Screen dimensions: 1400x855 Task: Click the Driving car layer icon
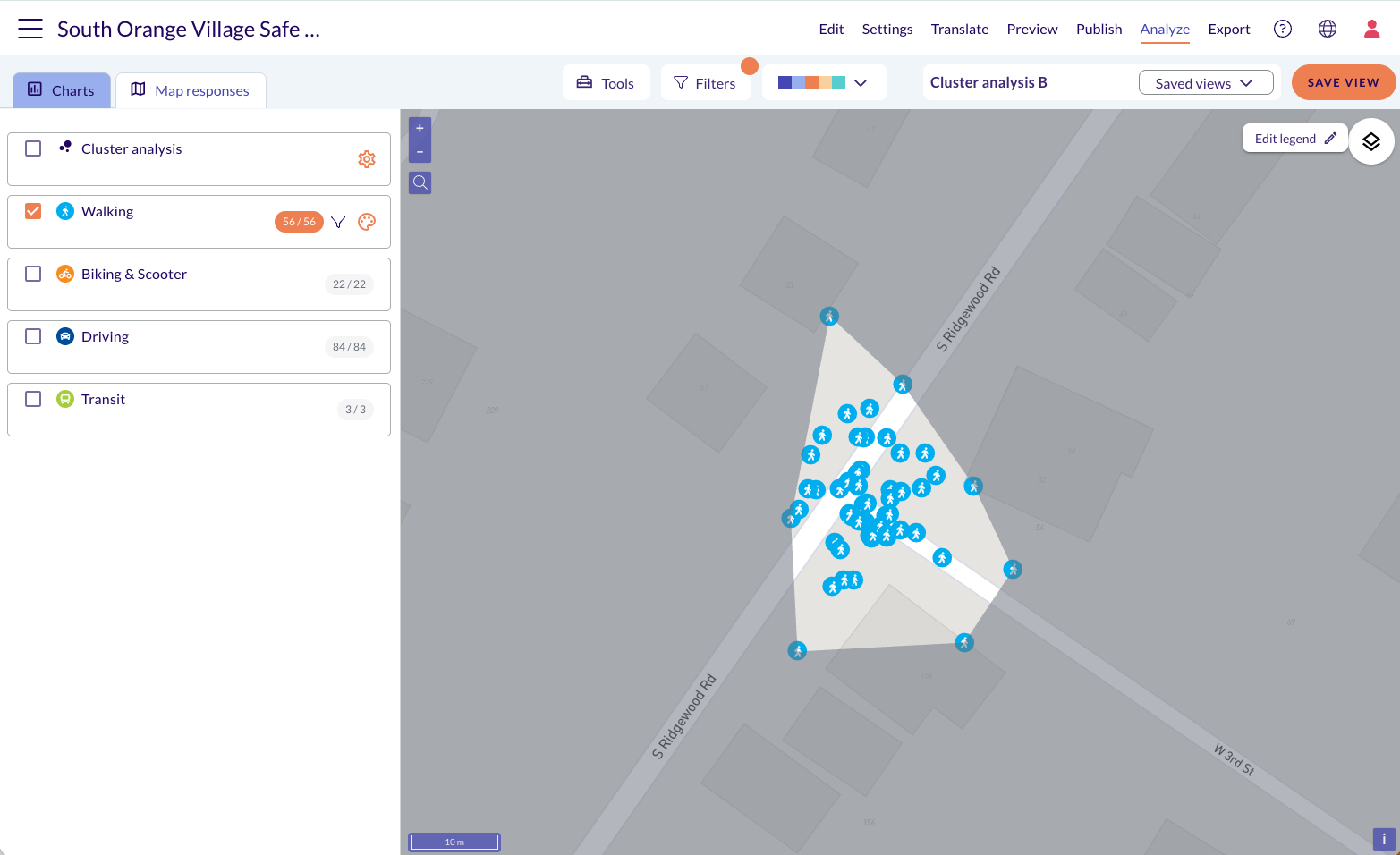coord(65,336)
